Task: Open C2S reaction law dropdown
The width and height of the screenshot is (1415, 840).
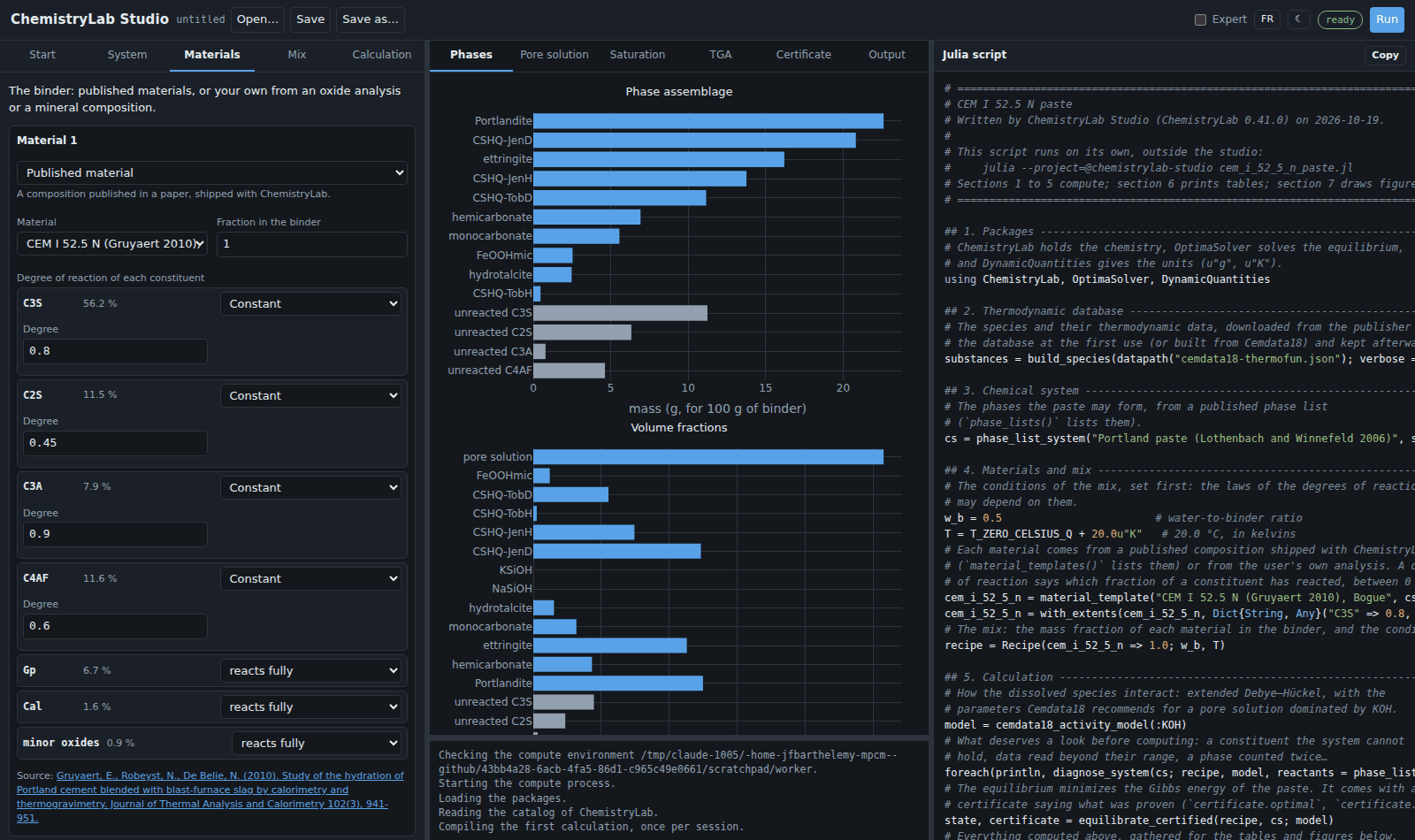Action: coord(310,395)
